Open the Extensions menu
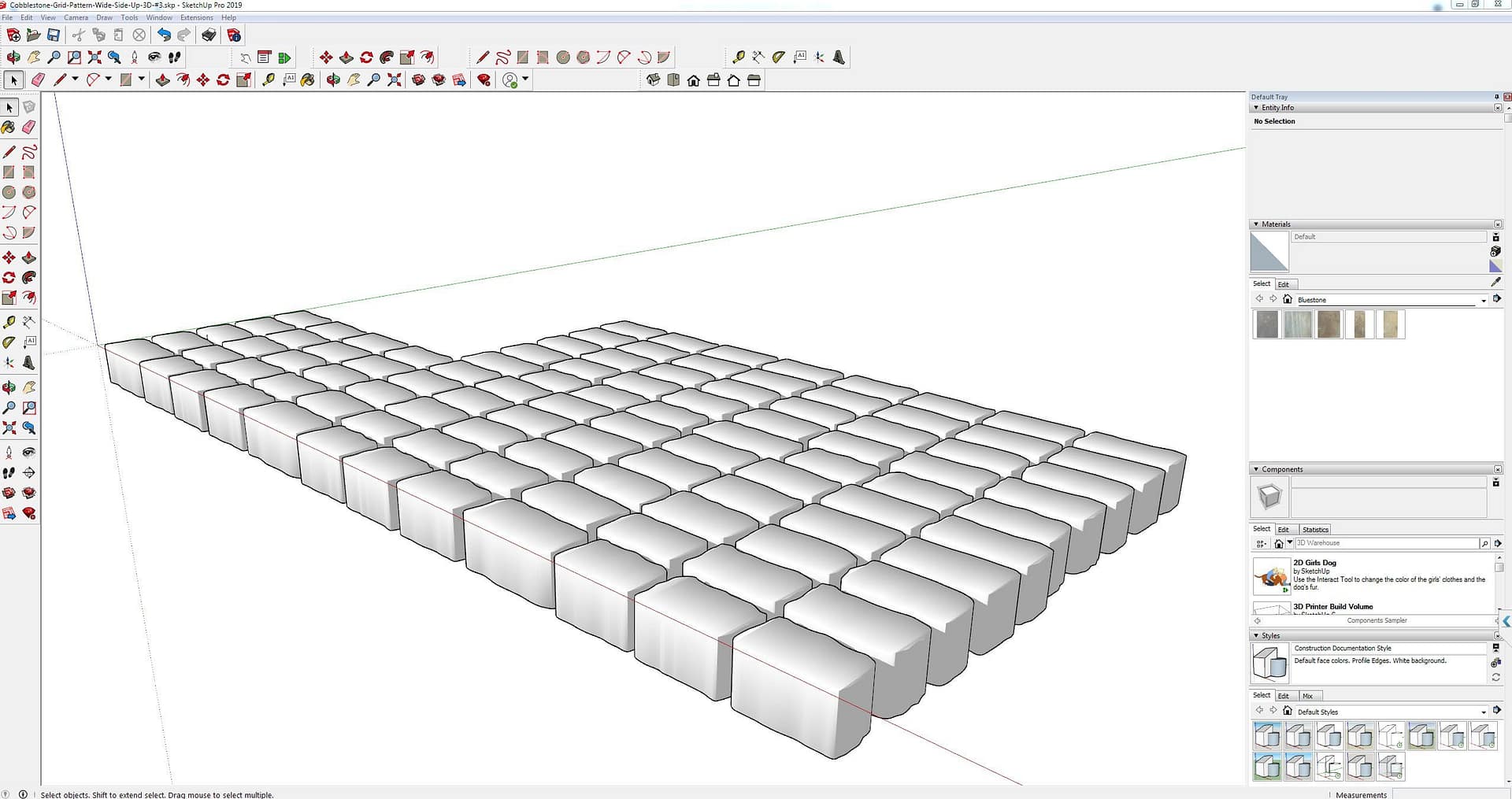The height and width of the screenshot is (799, 1512). tap(196, 17)
